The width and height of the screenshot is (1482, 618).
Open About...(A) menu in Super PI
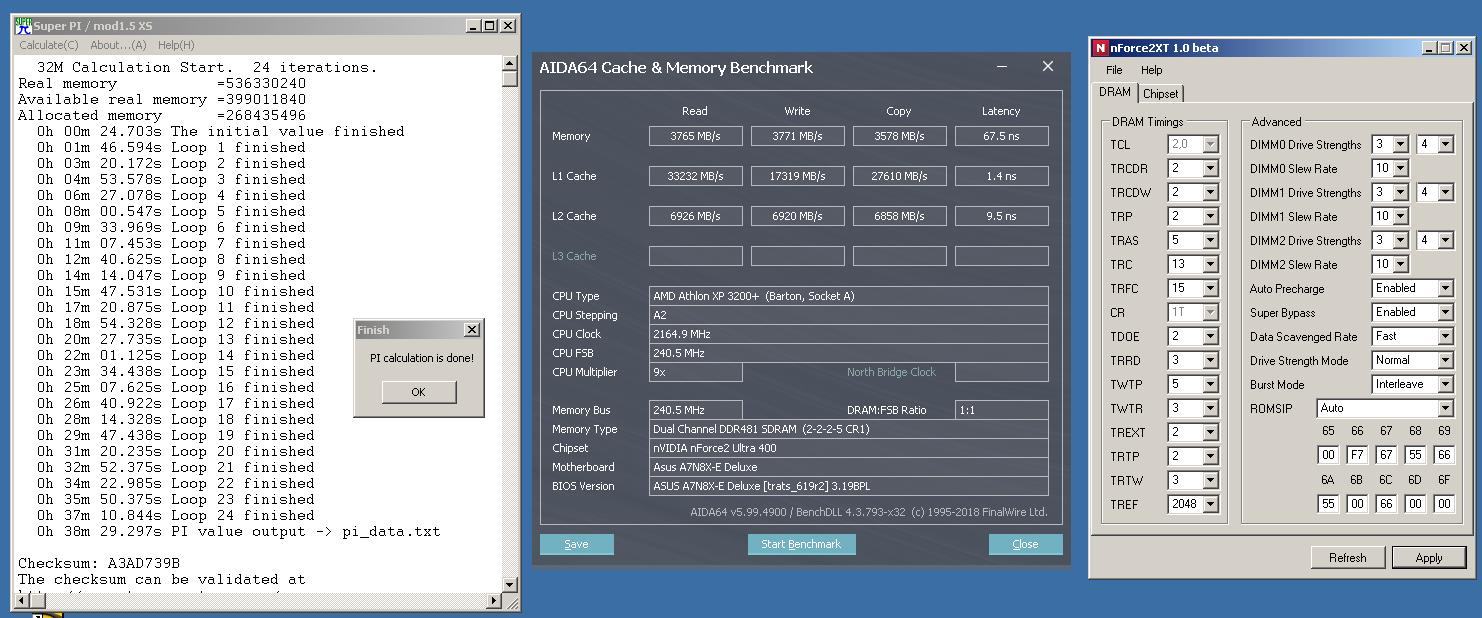pyautogui.click(x=118, y=45)
